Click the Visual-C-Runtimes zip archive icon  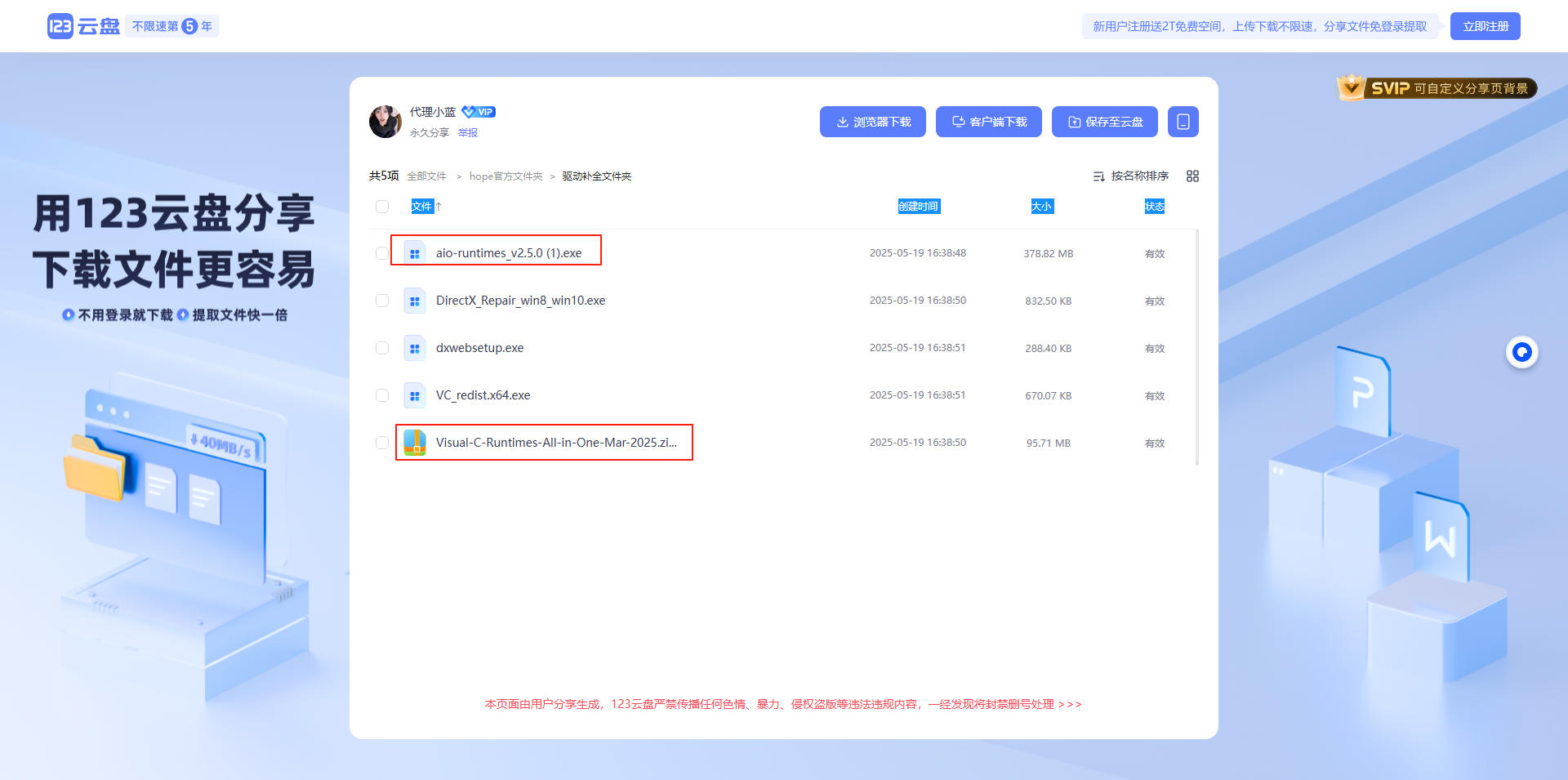point(415,443)
